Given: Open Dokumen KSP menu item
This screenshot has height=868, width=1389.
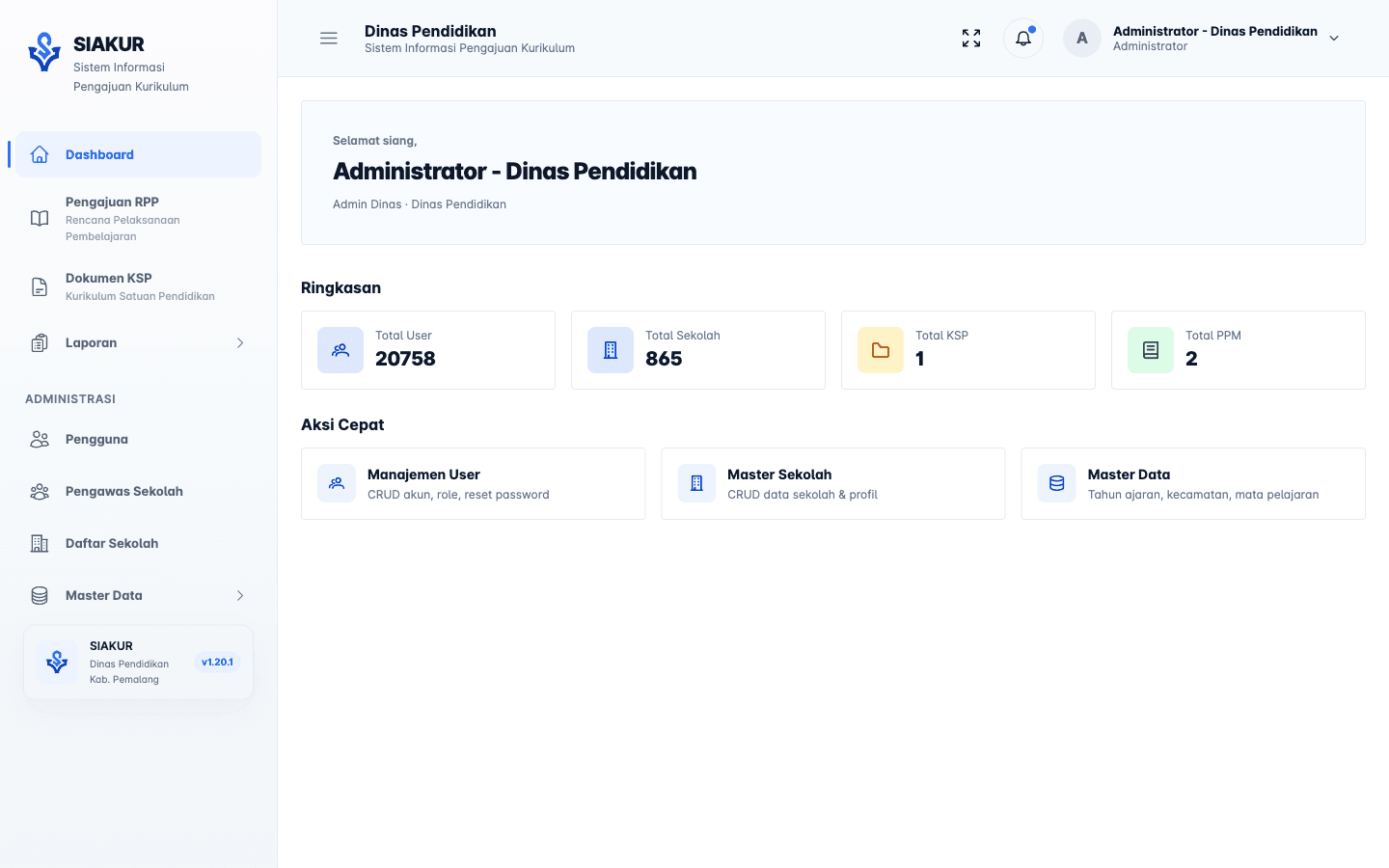Looking at the screenshot, I should 138,286.
